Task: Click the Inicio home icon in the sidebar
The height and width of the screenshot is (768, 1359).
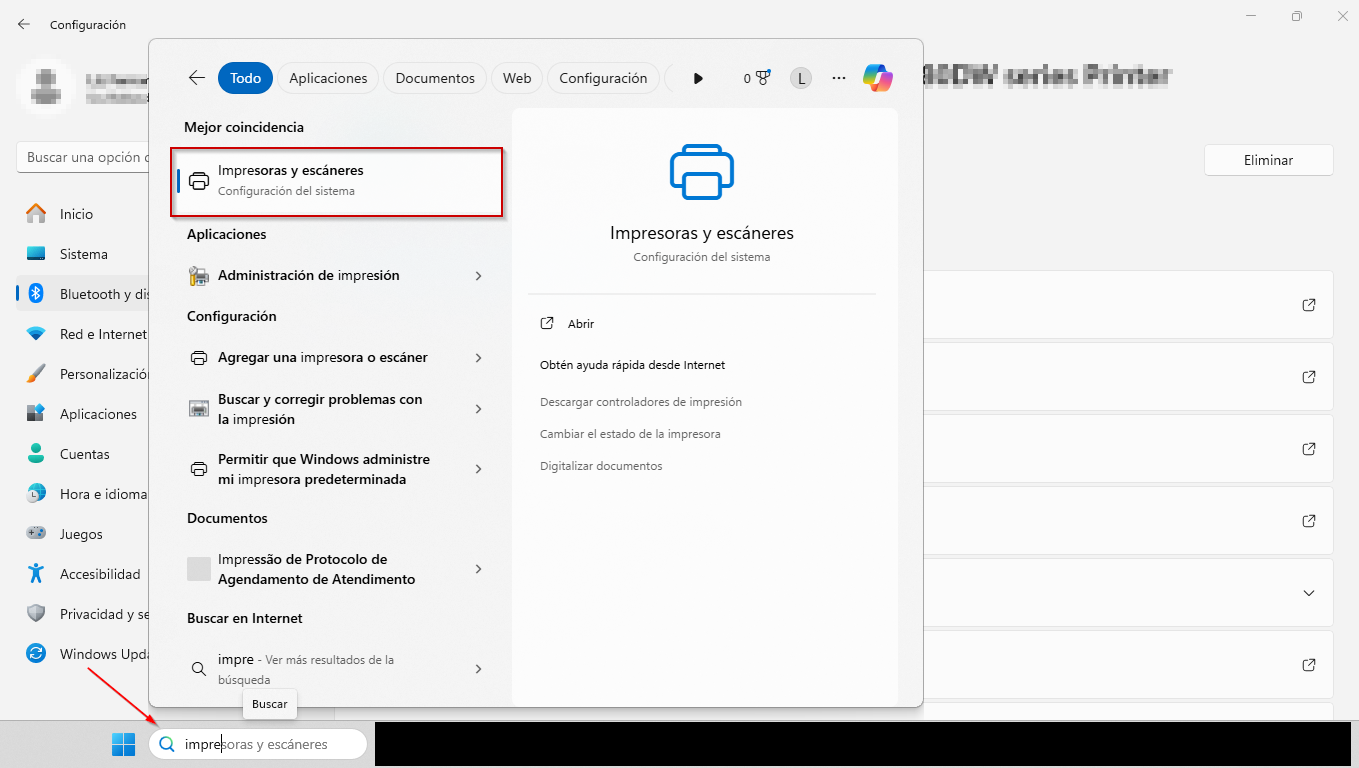Action: point(36,214)
